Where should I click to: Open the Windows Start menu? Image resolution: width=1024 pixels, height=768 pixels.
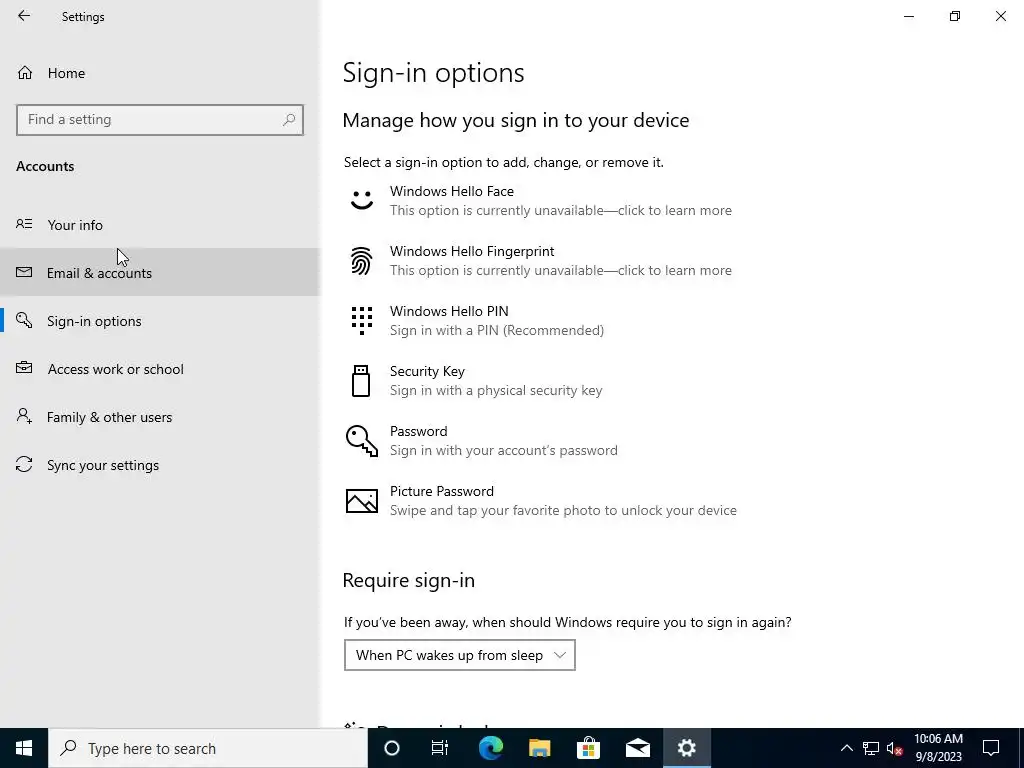(24, 748)
